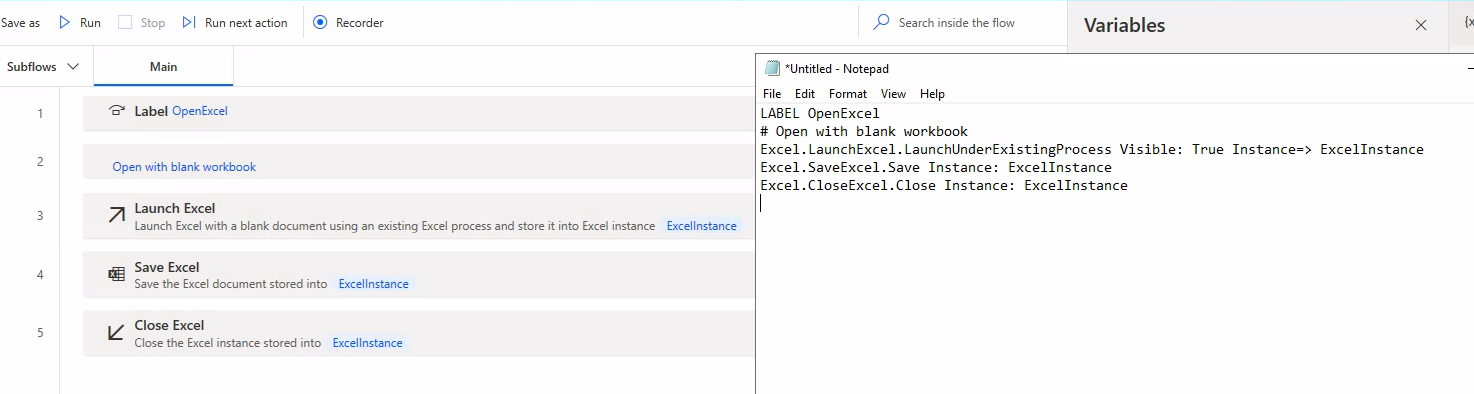Select the Close Excel action title
This screenshot has width=1474, height=394.
coord(169,325)
